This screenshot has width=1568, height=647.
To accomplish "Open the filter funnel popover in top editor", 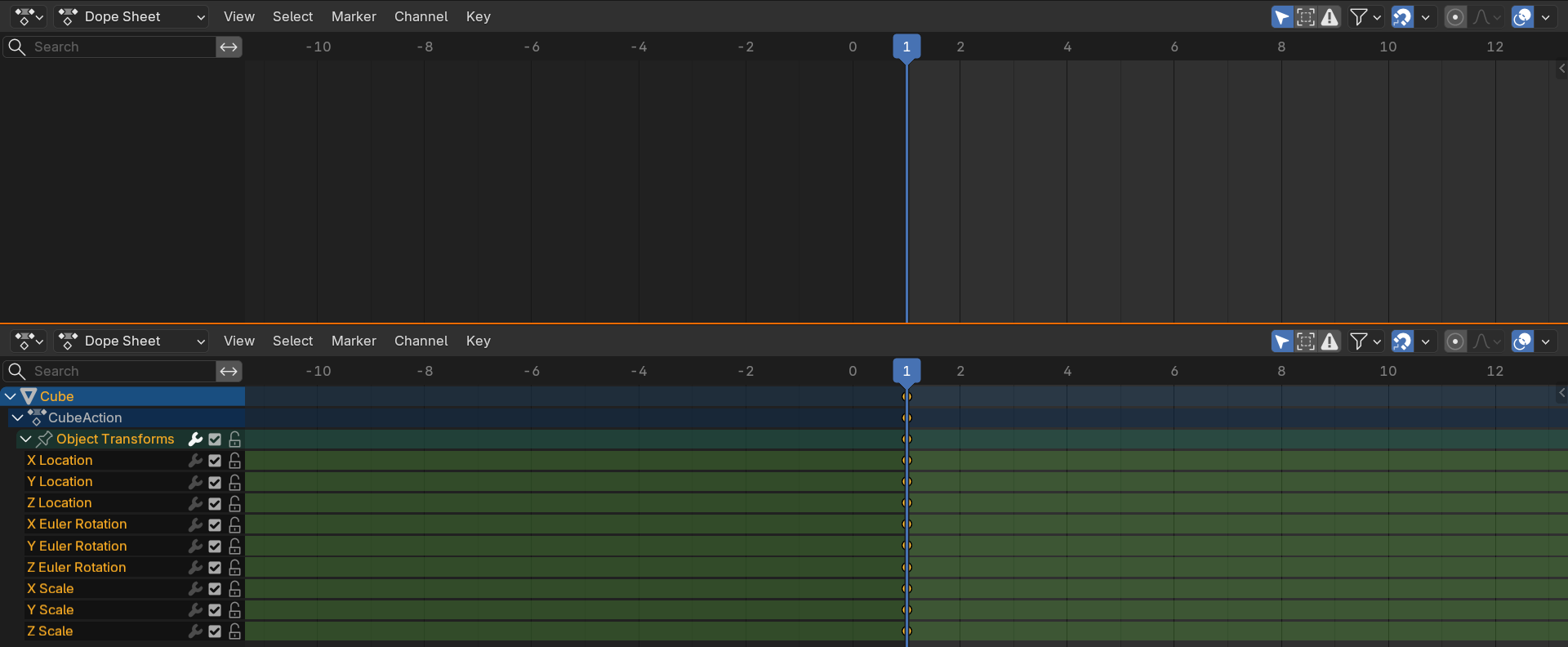I will pyautogui.click(x=1365, y=16).
